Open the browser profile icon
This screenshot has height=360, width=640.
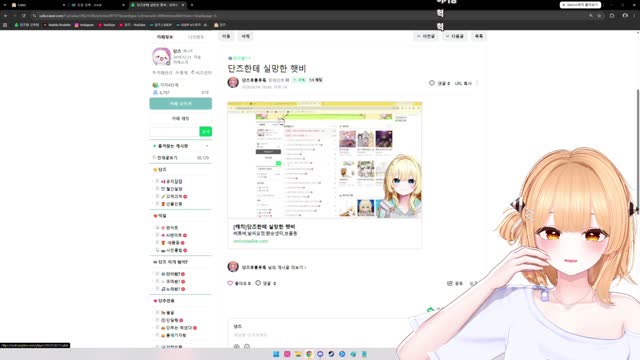[625, 16]
